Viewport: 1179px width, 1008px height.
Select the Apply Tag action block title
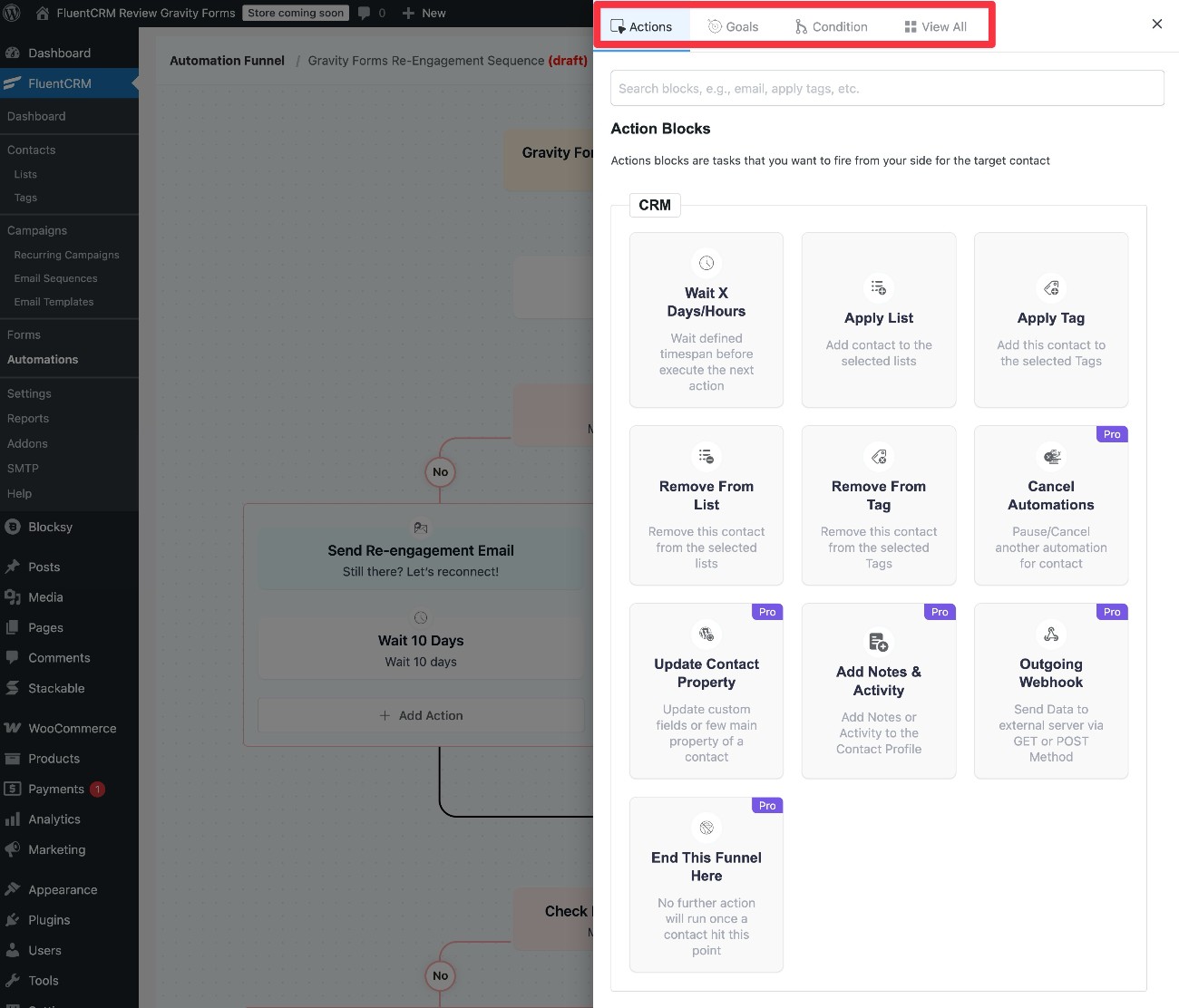1051,318
